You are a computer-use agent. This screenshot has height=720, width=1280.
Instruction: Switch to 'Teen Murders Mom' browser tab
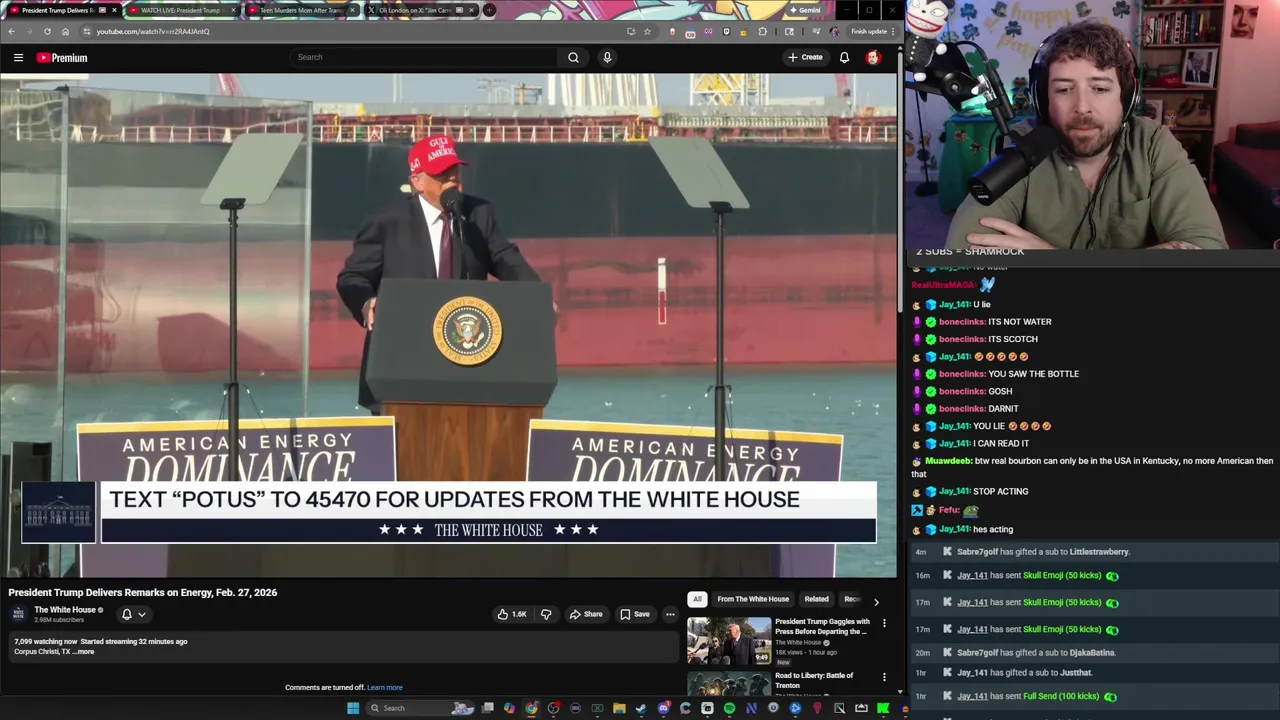coord(300,10)
